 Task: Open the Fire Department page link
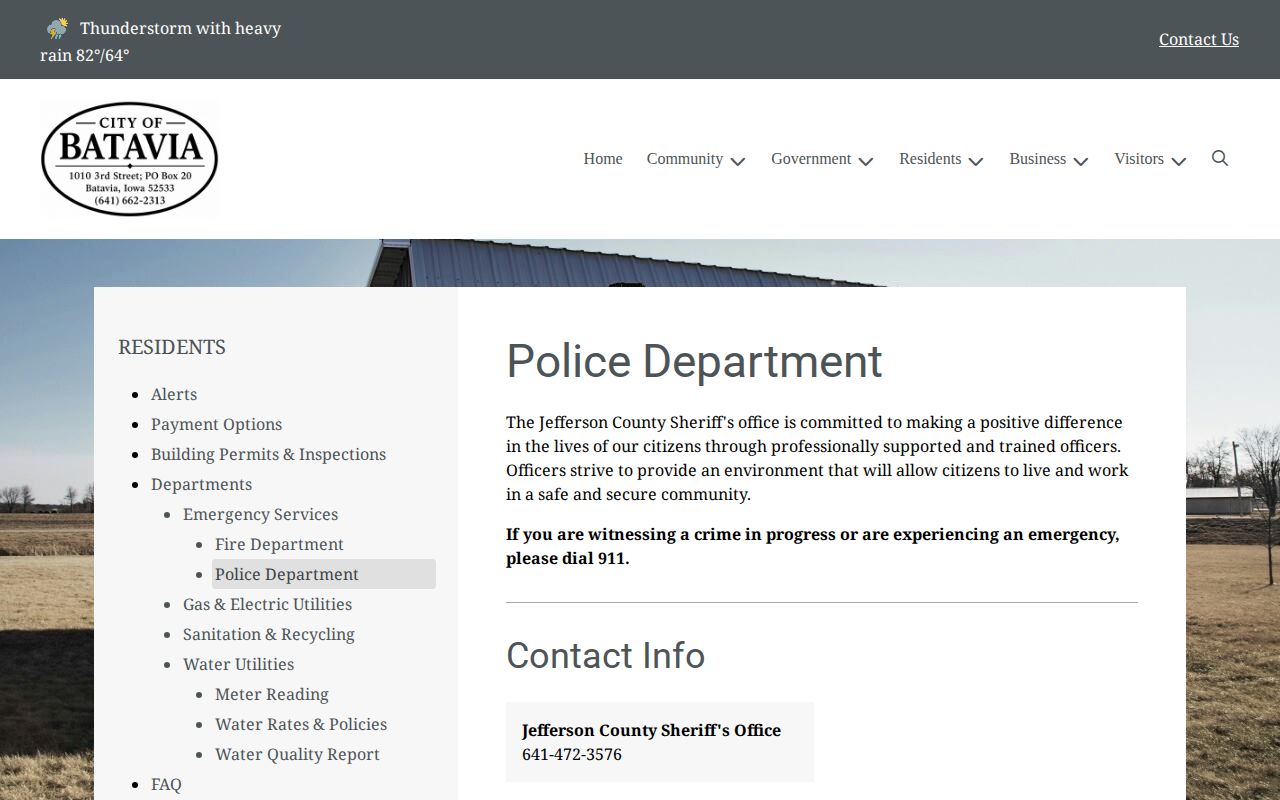click(279, 544)
